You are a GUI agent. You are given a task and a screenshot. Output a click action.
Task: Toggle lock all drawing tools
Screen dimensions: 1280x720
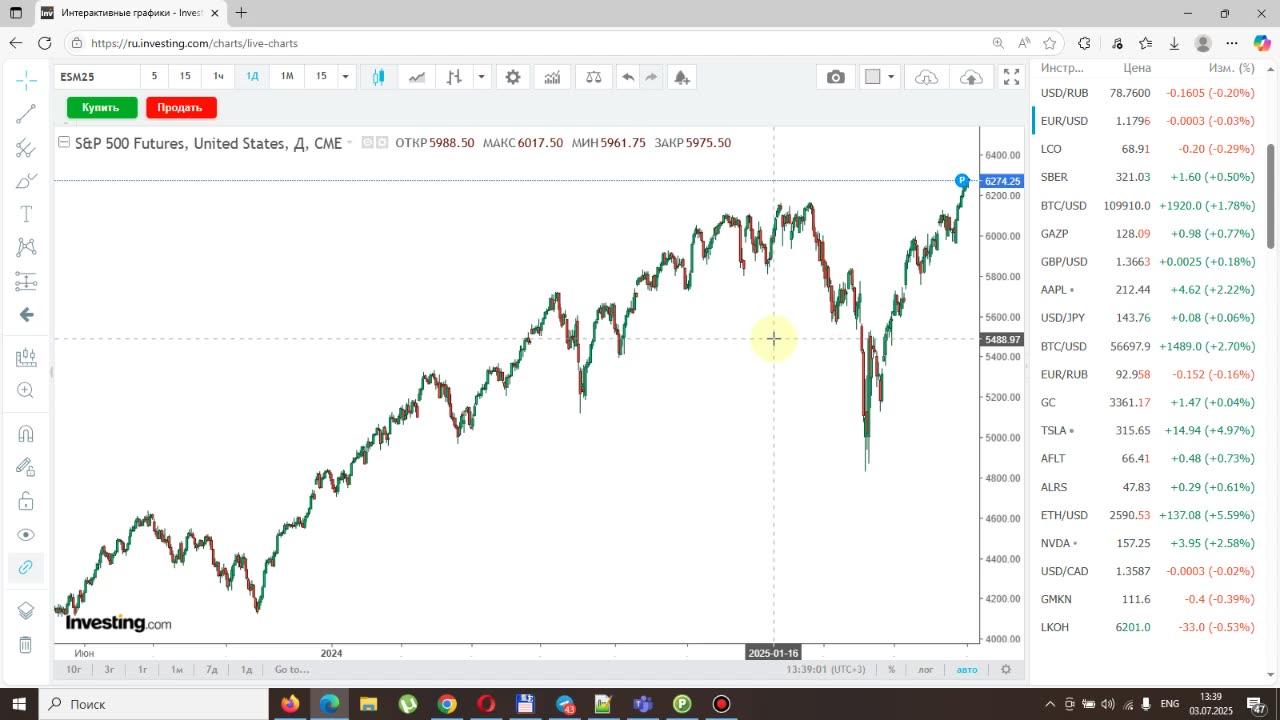coord(26,501)
